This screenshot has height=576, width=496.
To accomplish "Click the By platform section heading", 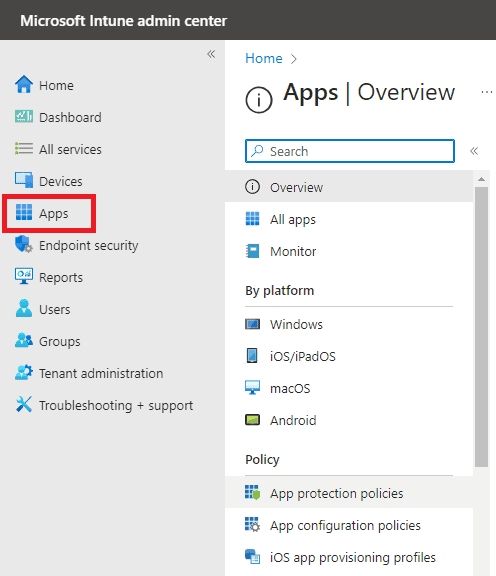I will click(280, 291).
